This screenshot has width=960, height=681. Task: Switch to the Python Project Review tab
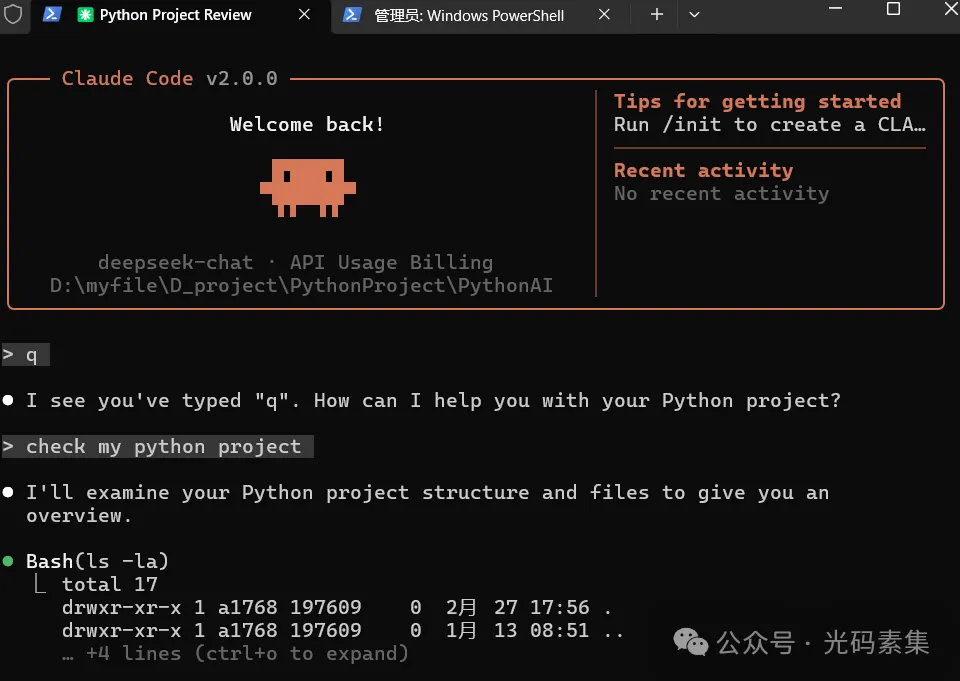point(175,15)
